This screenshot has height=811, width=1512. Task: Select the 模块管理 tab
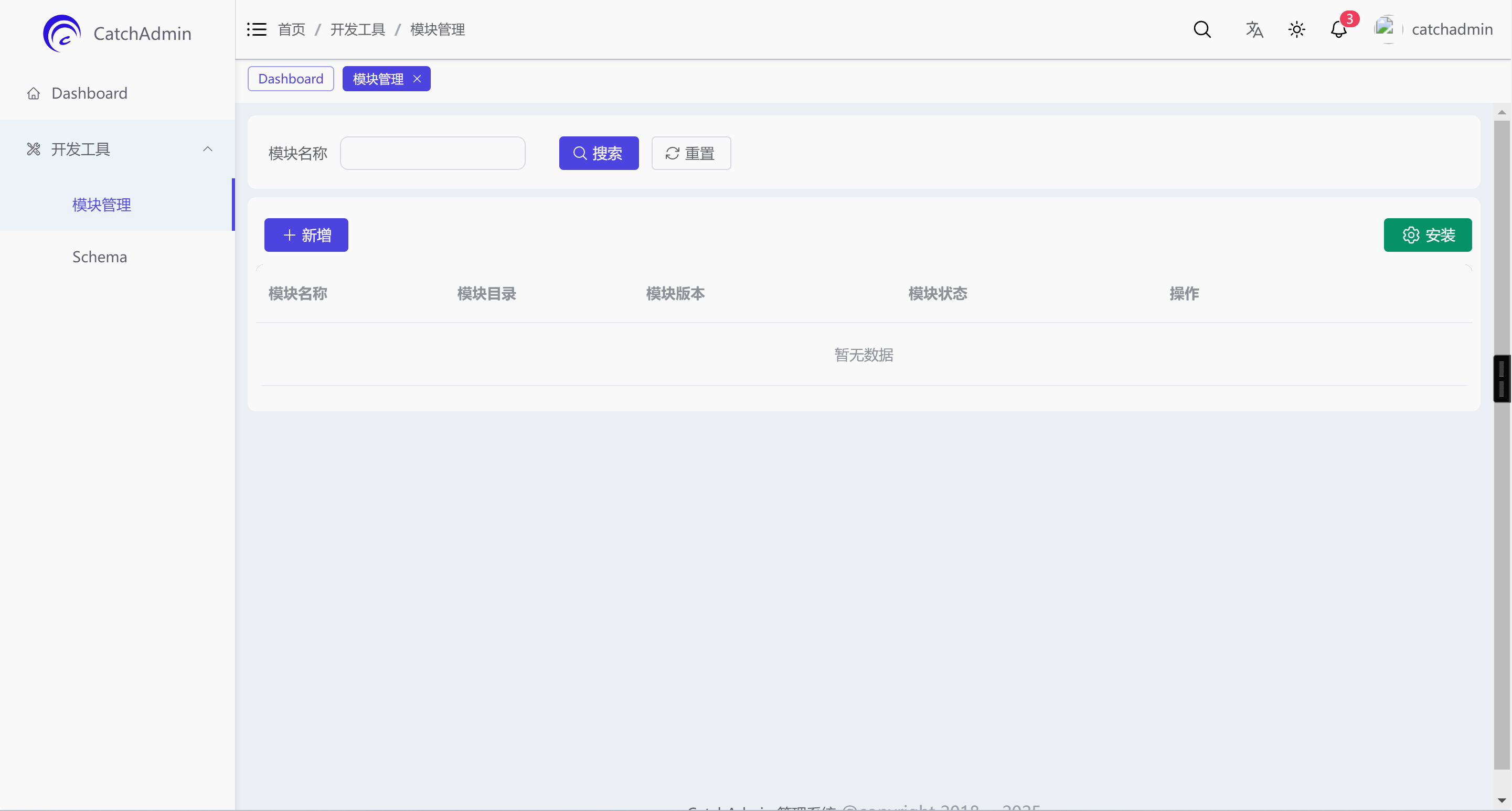(x=378, y=79)
